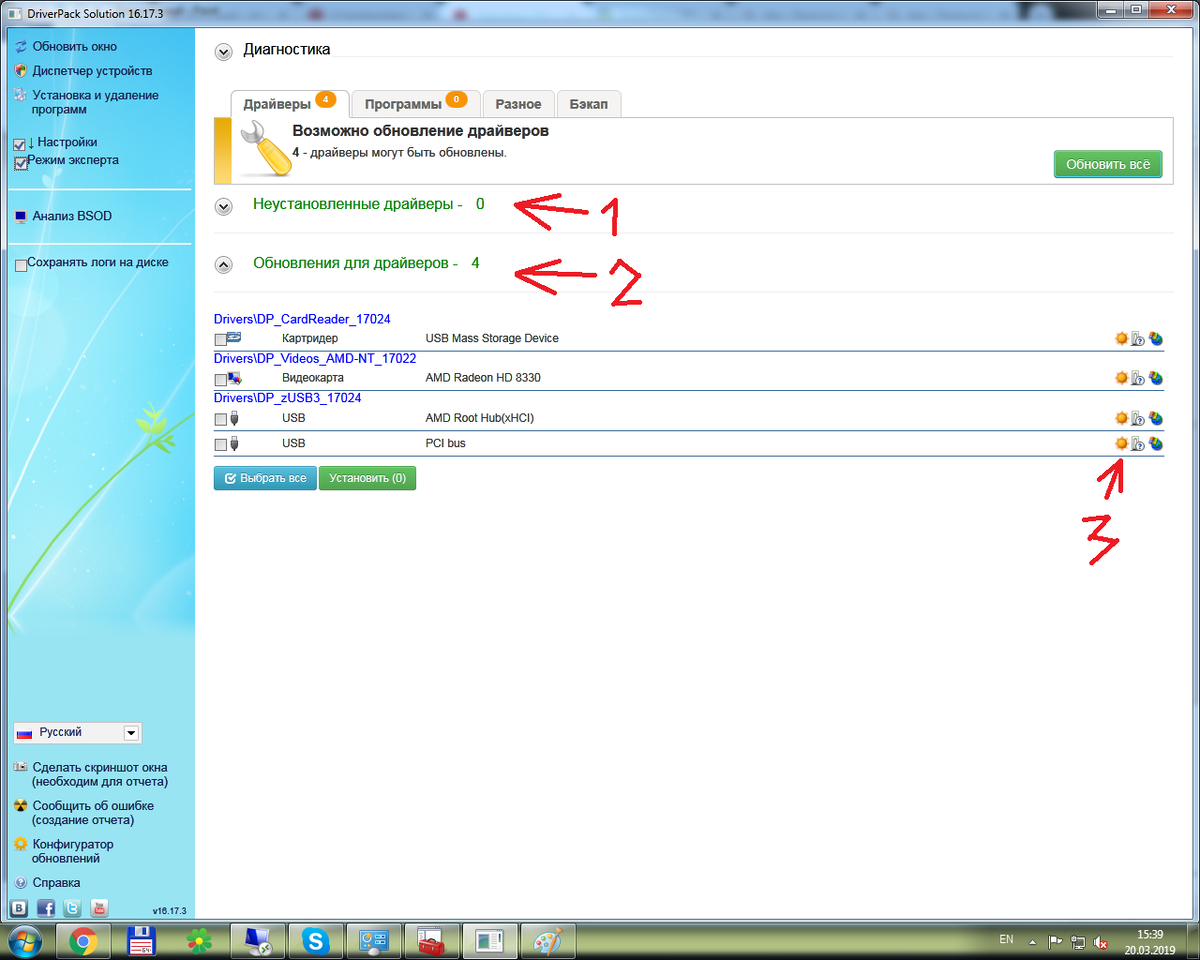Click device info icon in PCI bus row
This screenshot has width=1200, height=960.
[1138, 443]
